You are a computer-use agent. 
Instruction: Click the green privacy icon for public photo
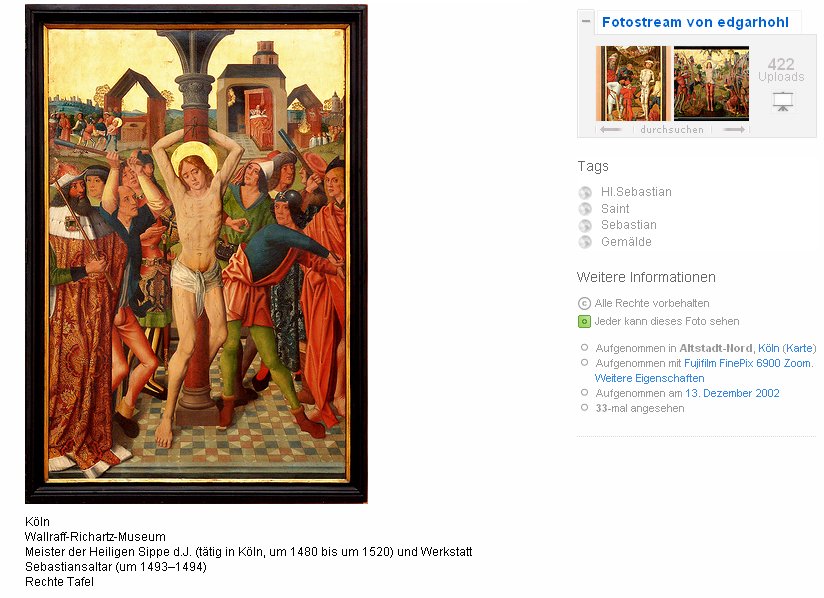pyautogui.click(x=584, y=321)
